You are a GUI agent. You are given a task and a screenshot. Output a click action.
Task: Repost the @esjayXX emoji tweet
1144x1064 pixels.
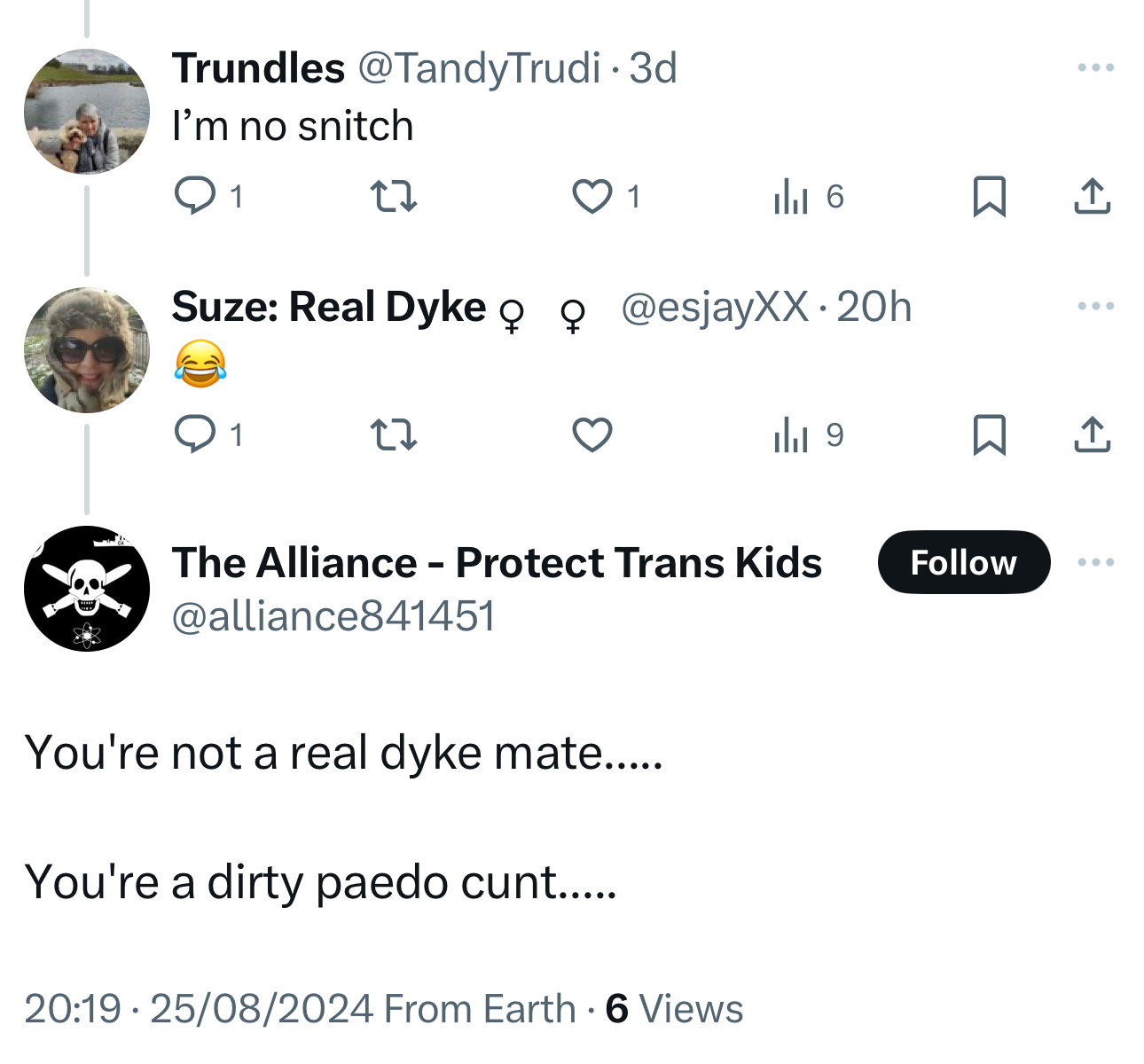click(x=393, y=434)
